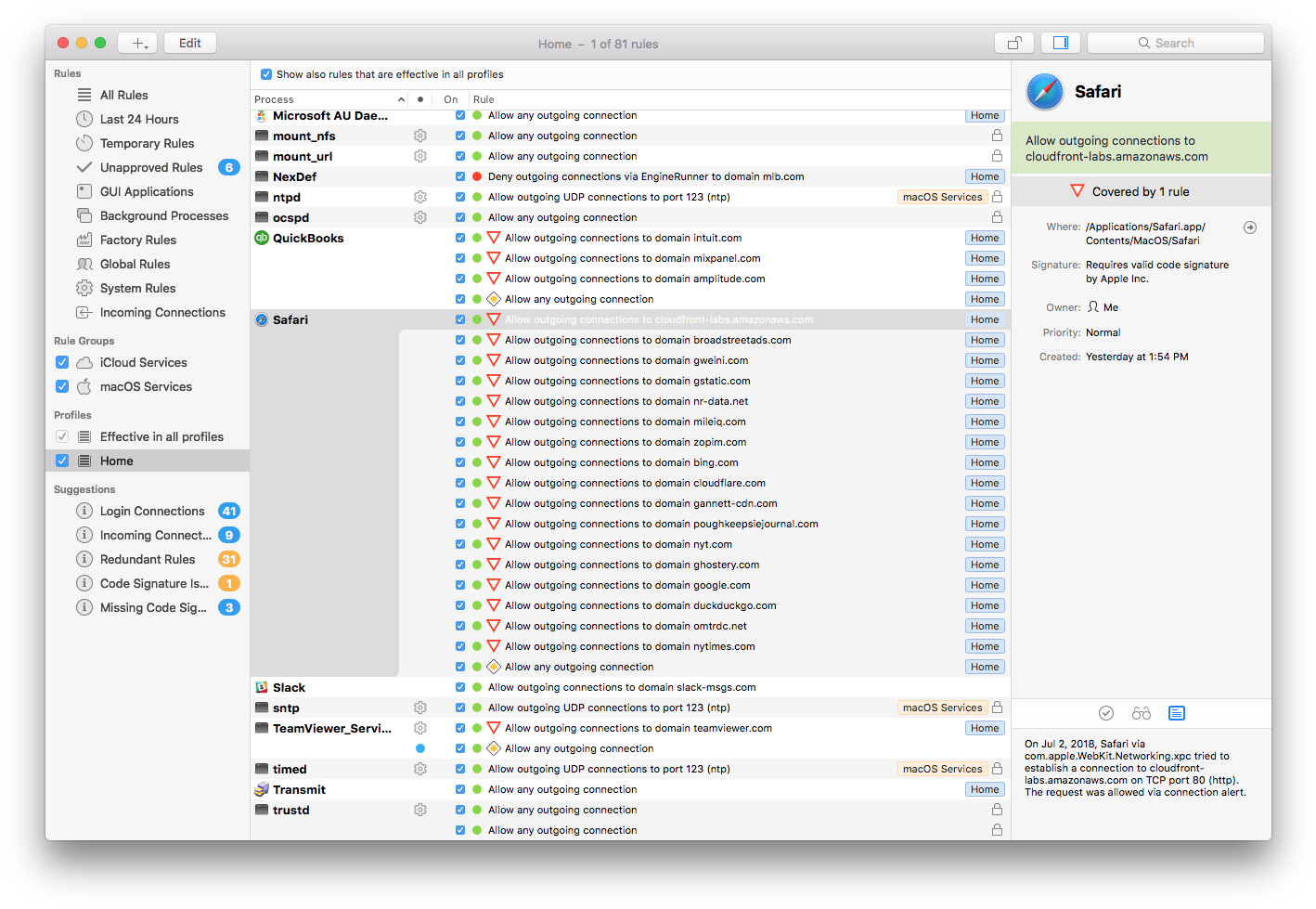This screenshot has height=909, width=1316.
Task: Click the red triangle on nytimes.com rule
Action: click(494, 646)
